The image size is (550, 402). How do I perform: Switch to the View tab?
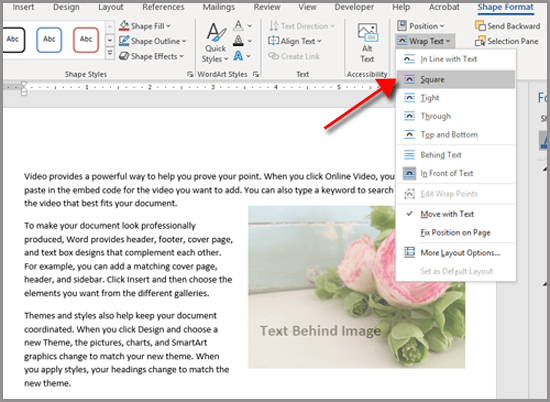pos(307,7)
